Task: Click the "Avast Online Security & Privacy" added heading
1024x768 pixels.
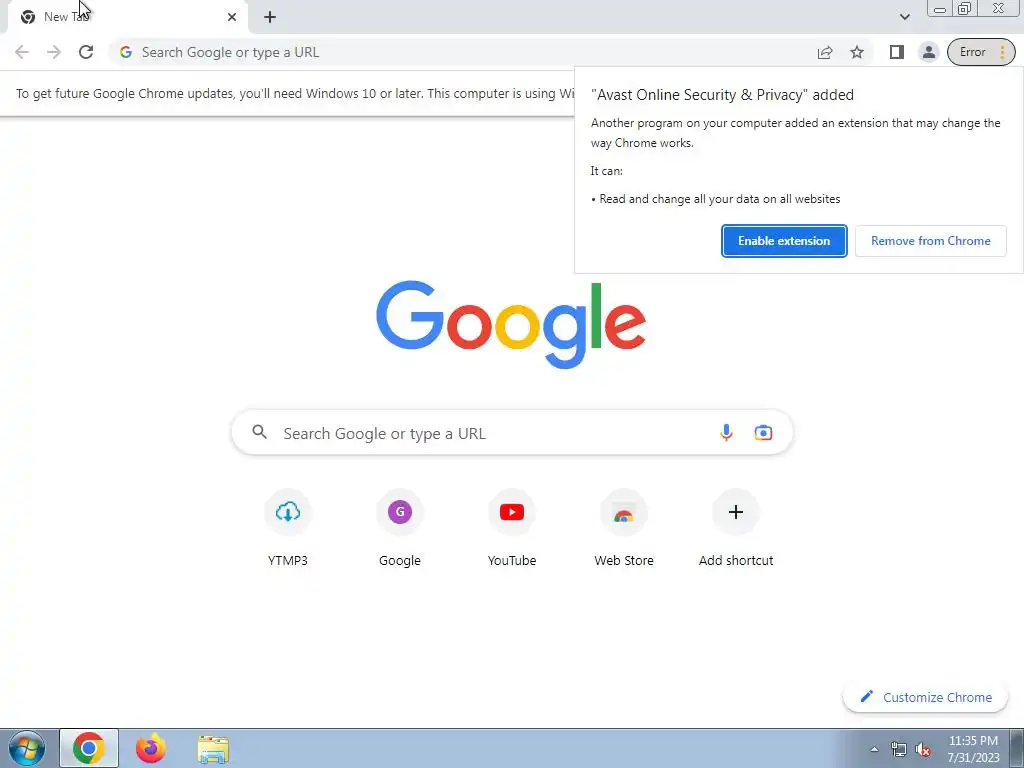Action: (x=722, y=95)
